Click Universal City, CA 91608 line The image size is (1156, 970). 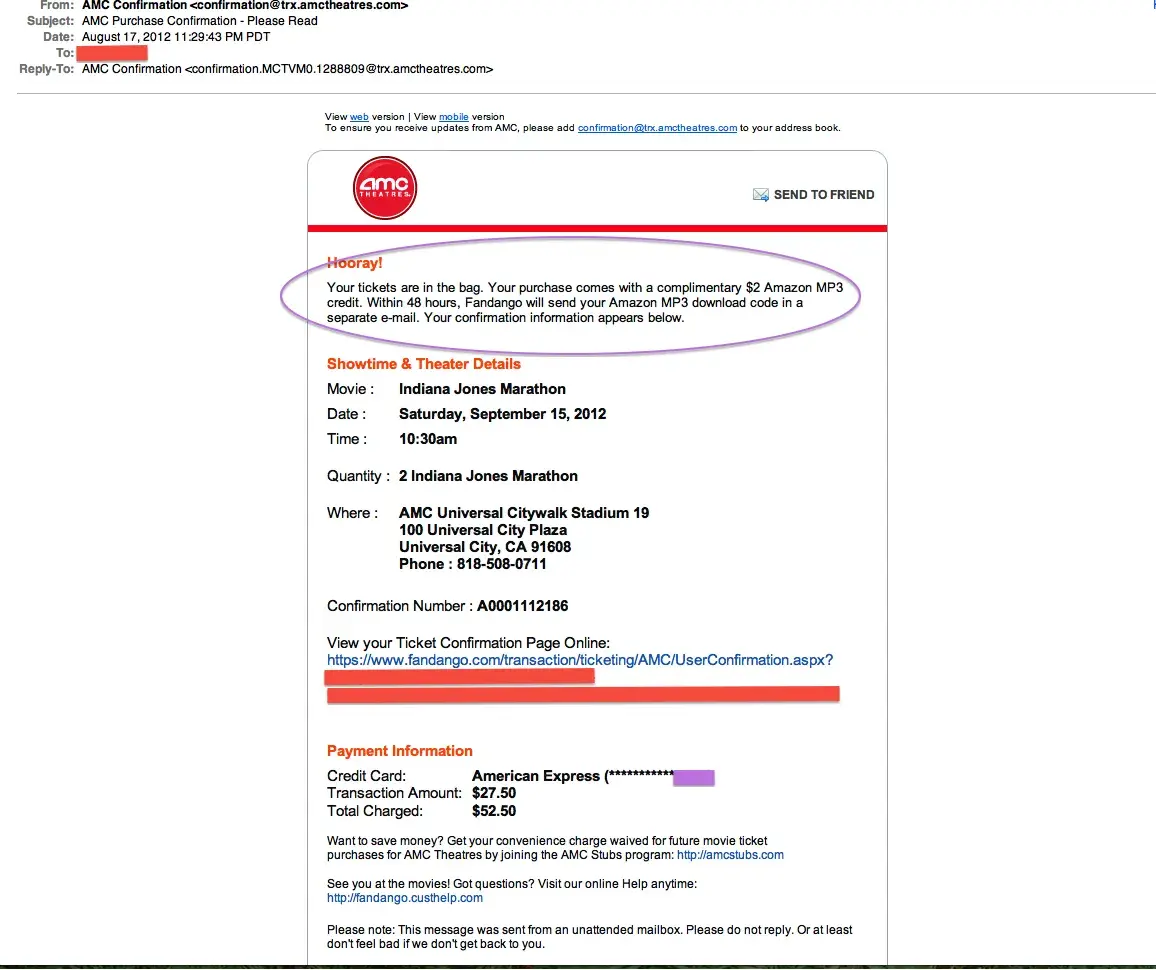coord(484,546)
